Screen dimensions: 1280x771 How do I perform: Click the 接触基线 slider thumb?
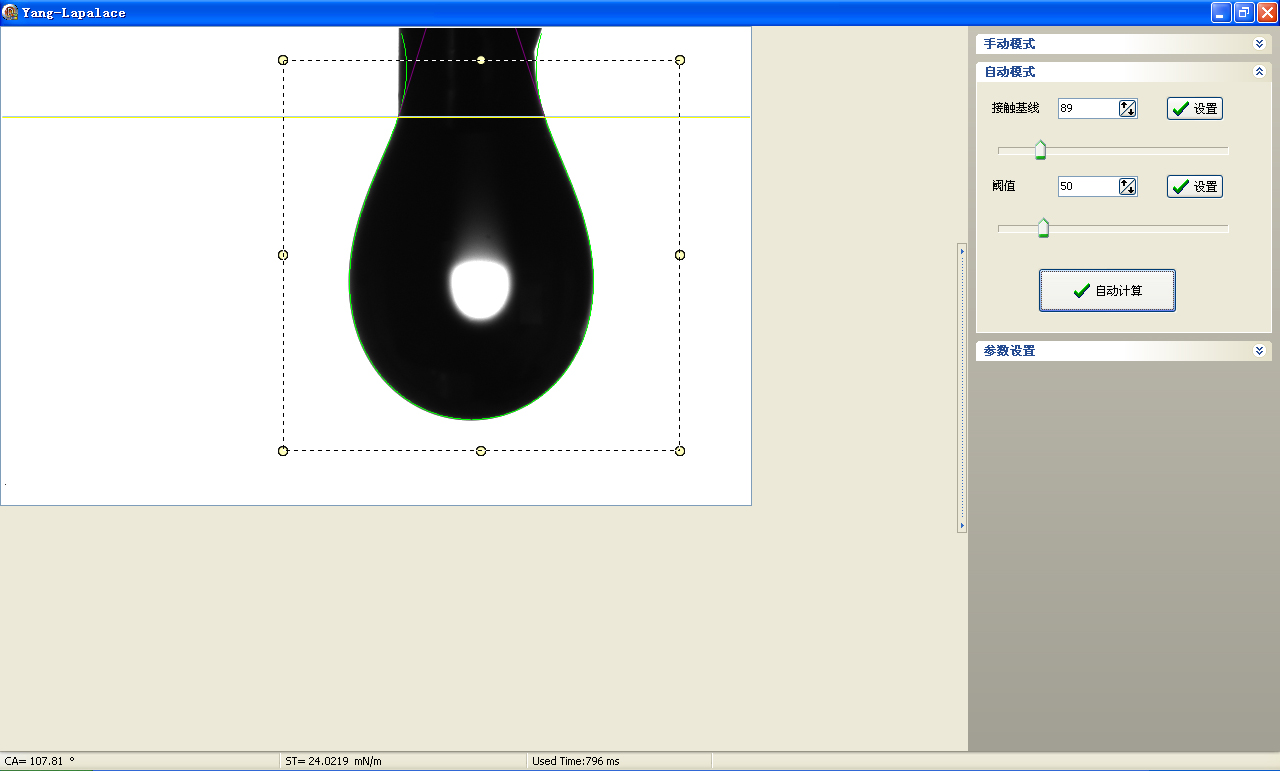1040,150
